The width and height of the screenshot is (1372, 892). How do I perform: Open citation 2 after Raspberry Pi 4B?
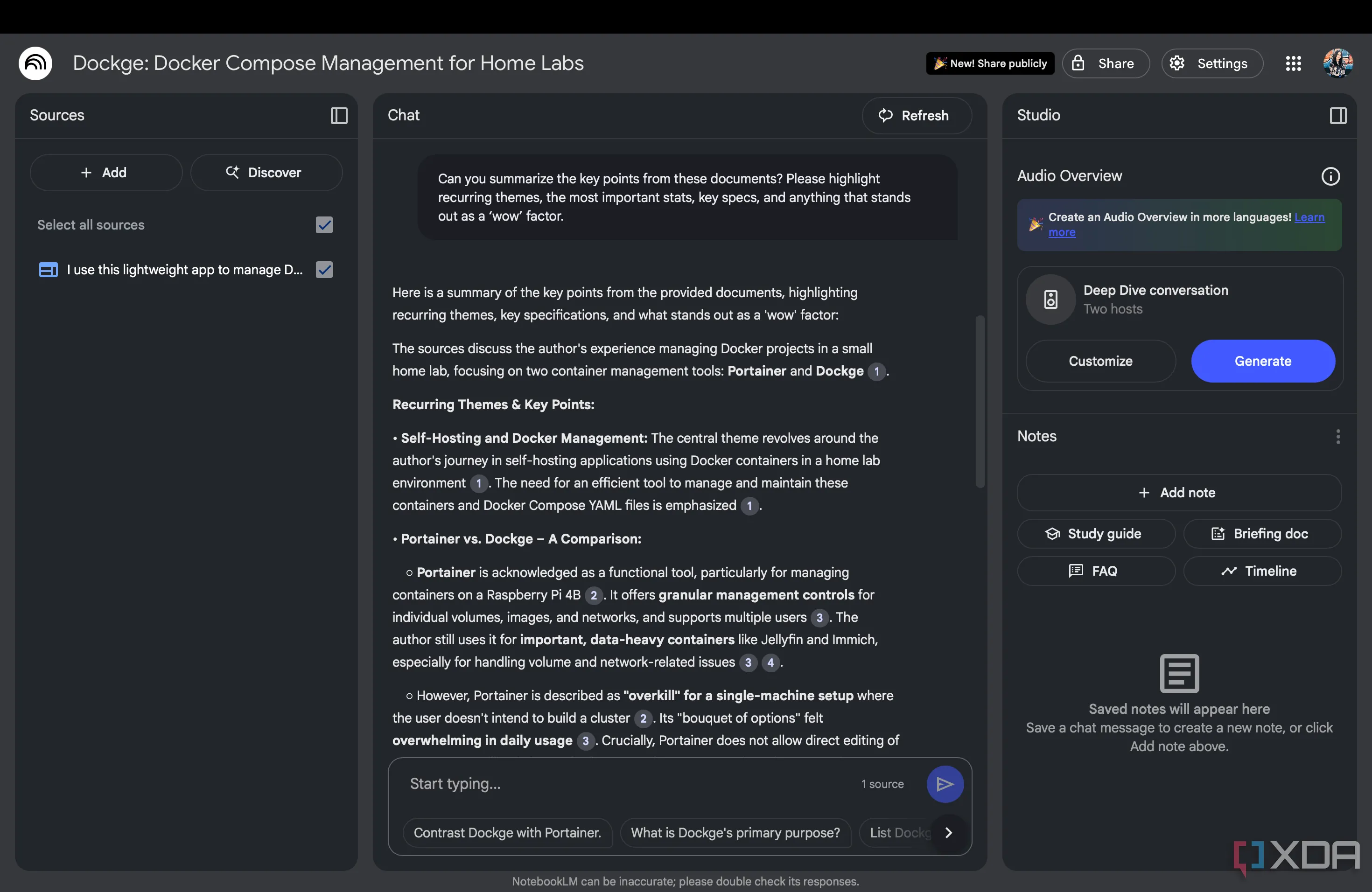594,595
